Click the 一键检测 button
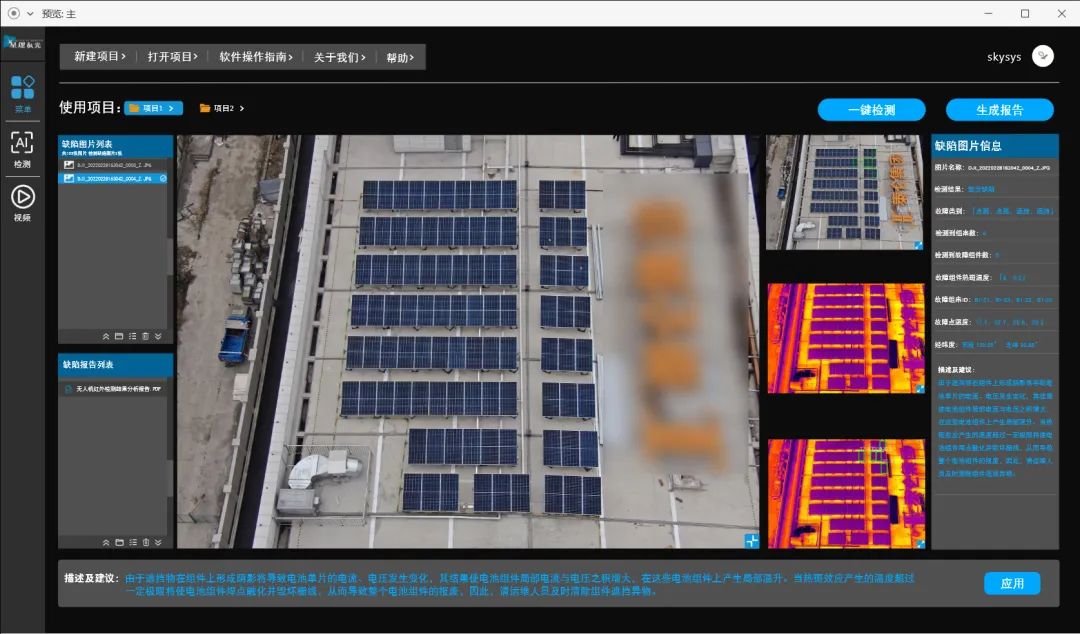The image size is (1080, 634). [870, 110]
